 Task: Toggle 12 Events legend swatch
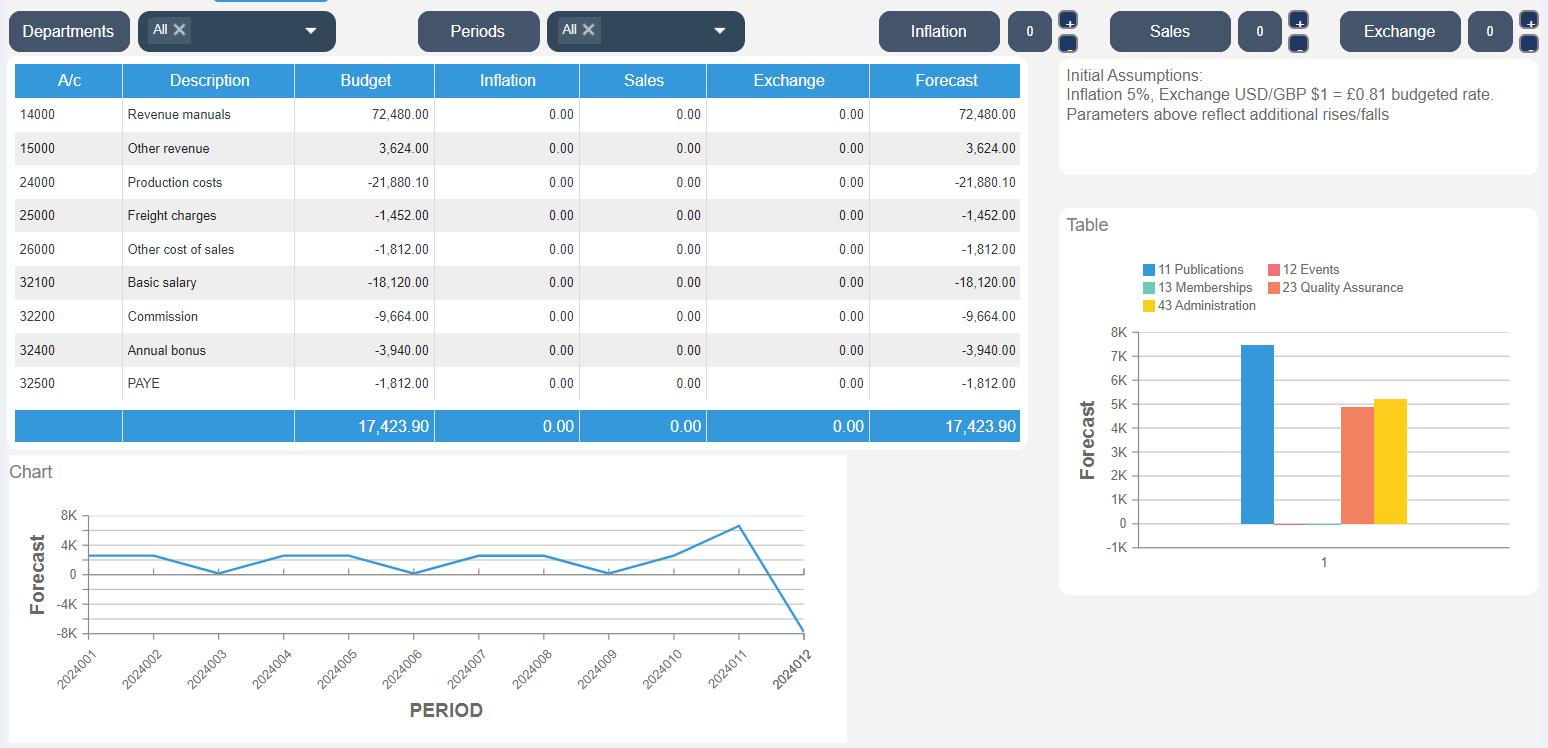[x=1274, y=270]
